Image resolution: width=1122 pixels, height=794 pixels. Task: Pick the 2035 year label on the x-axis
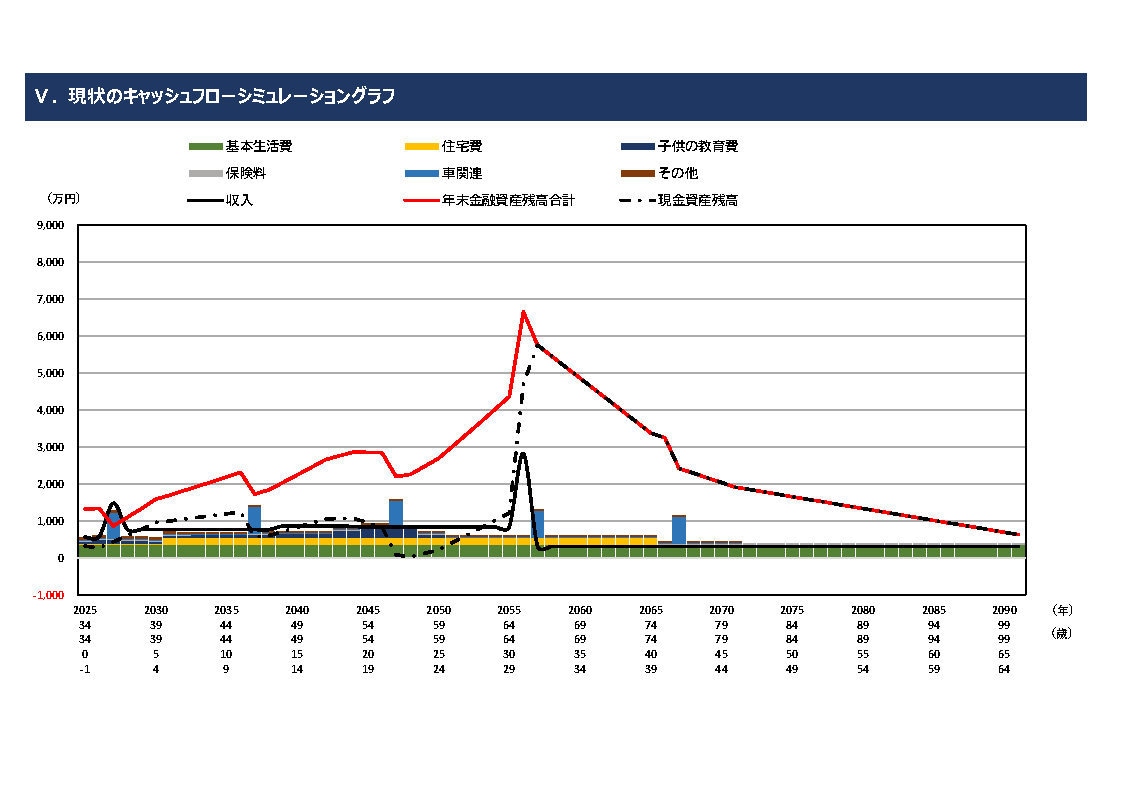[x=226, y=610]
